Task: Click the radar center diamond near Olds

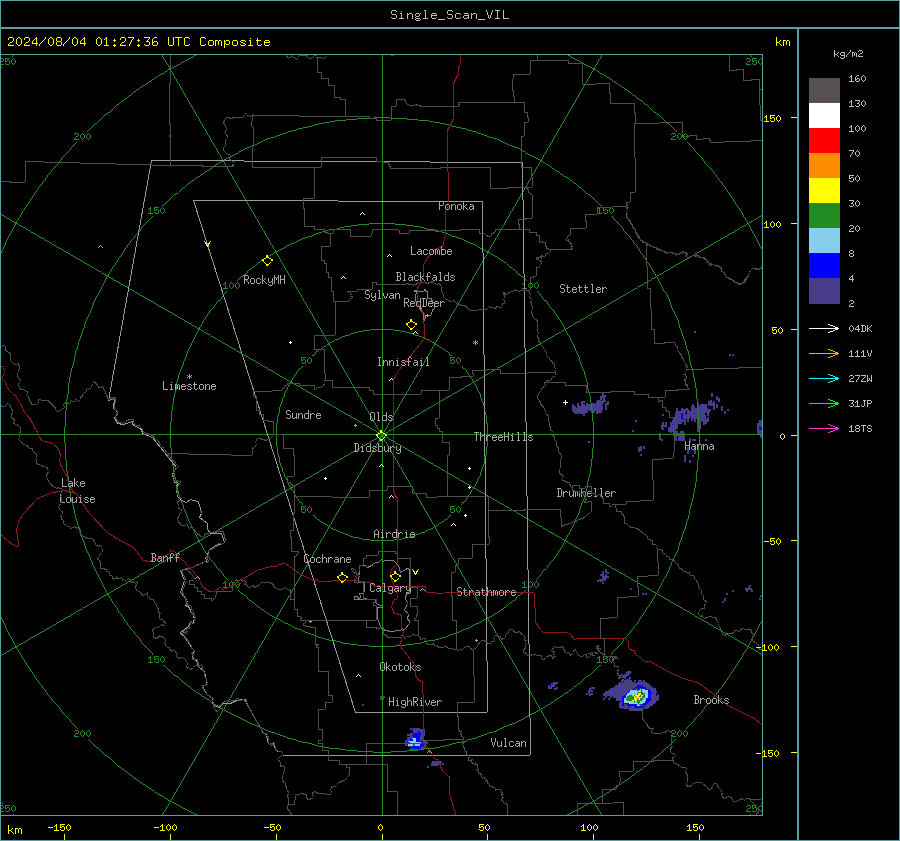Action: pyautogui.click(x=381, y=436)
